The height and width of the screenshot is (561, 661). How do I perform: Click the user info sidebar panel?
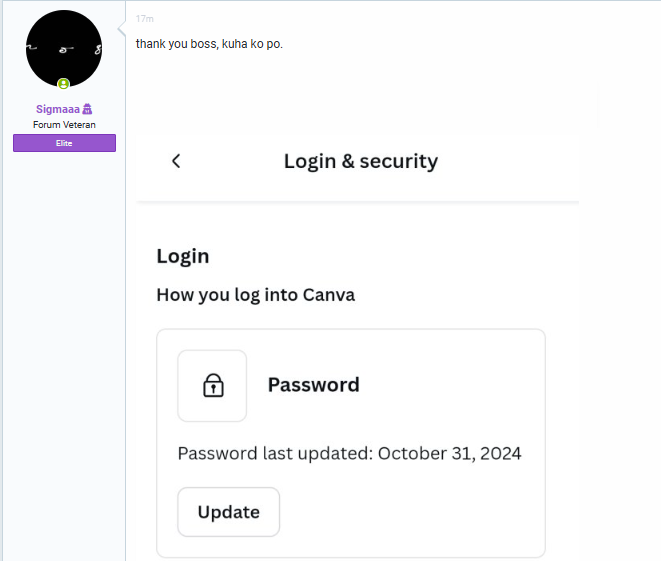pos(64,280)
